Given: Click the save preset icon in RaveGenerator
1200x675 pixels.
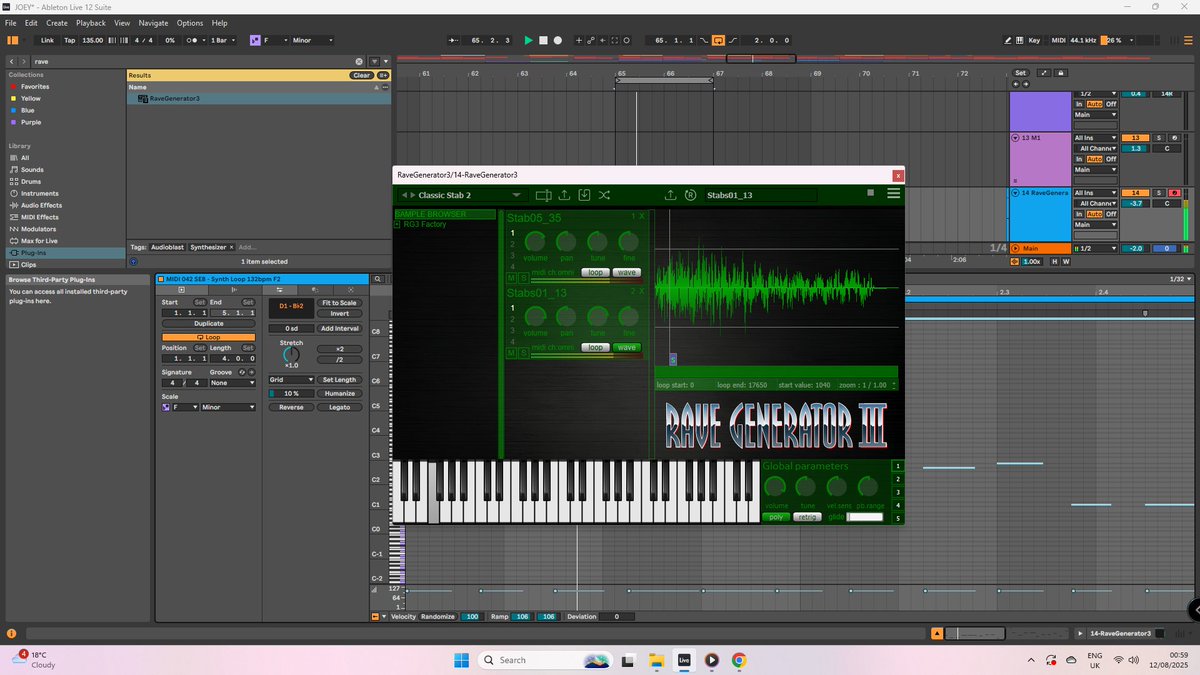Looking at the screenshot, I should tap(585, 195).
